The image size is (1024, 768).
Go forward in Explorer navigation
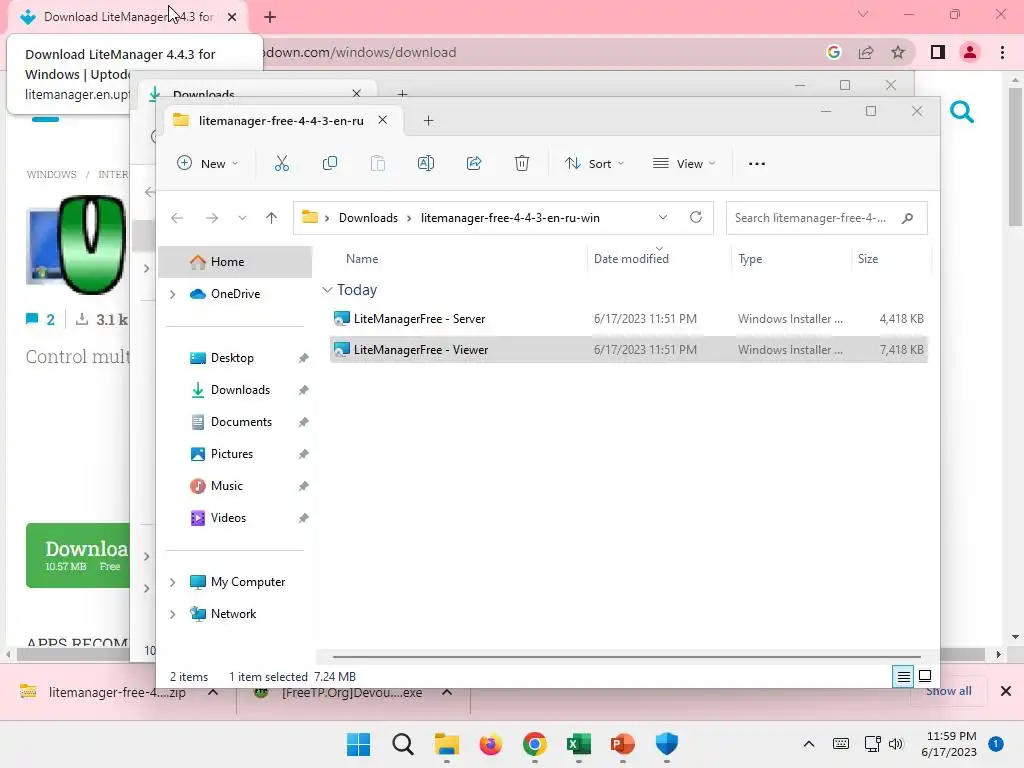[212, 218]
